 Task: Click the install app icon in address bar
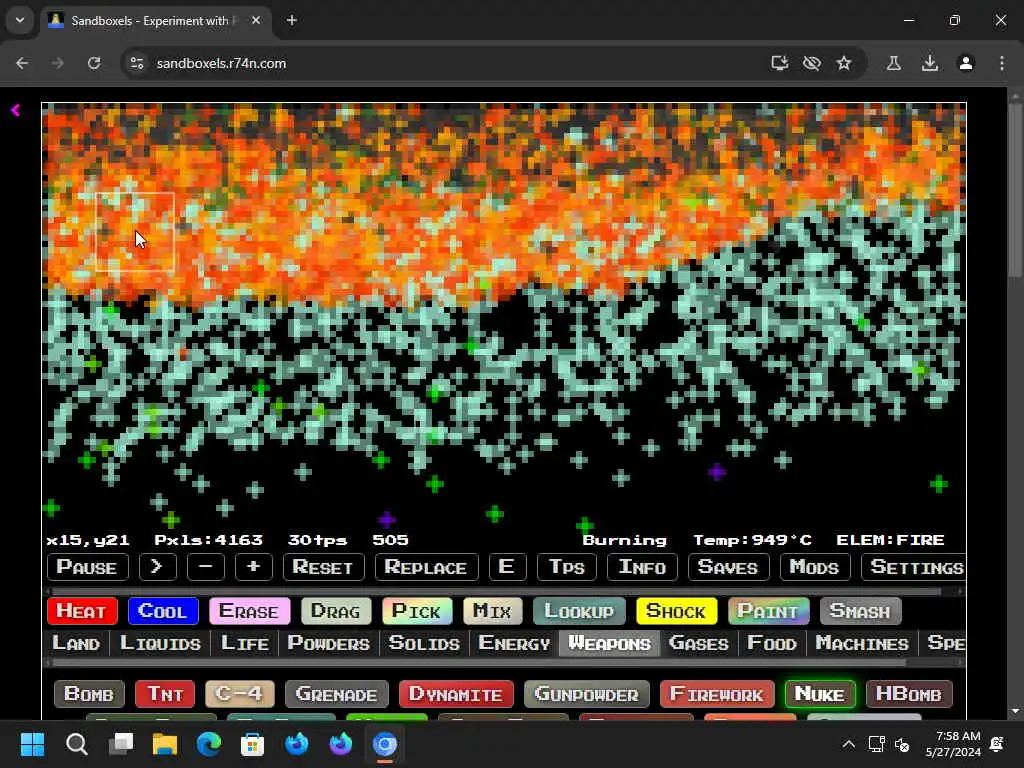779,63
